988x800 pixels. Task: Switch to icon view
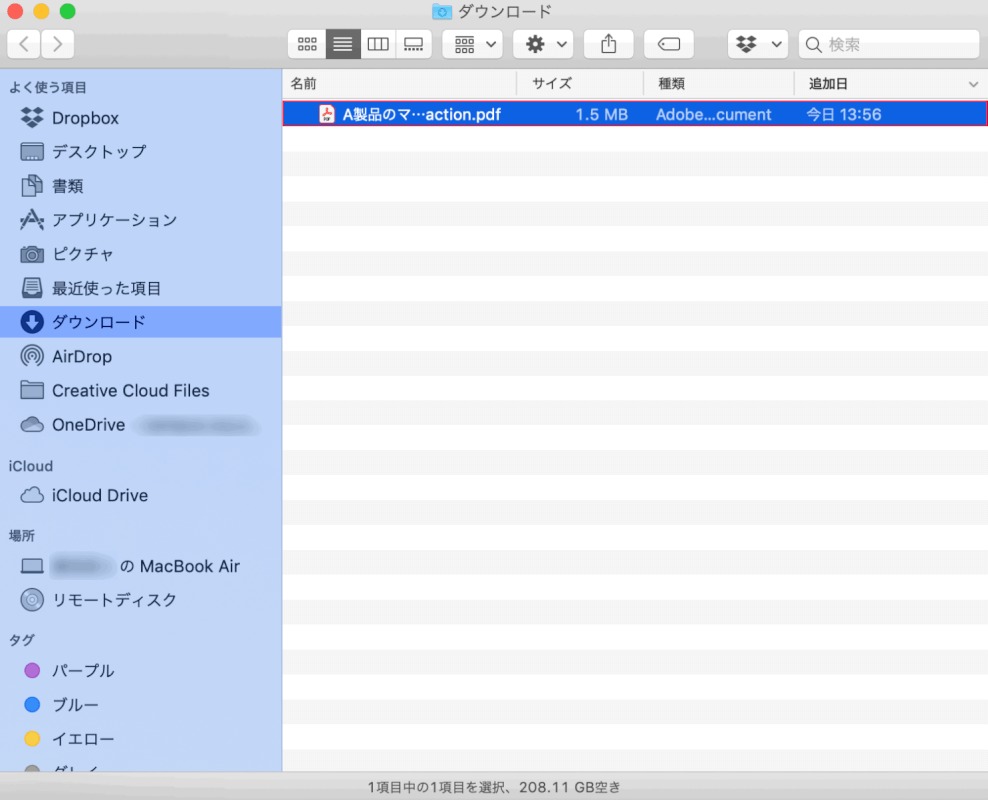(x=307, y=44)
